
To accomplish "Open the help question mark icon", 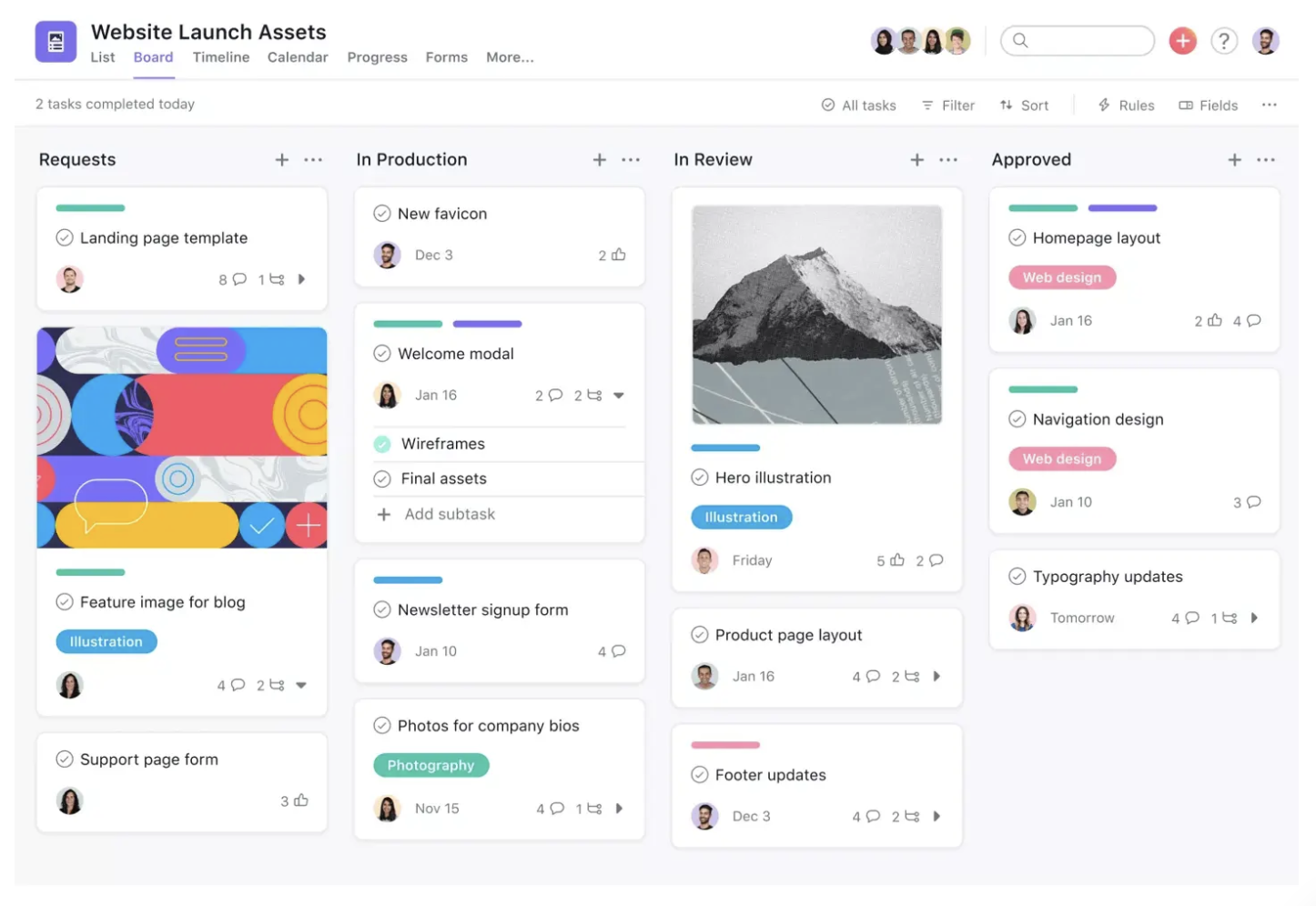I will (1224, 41).
